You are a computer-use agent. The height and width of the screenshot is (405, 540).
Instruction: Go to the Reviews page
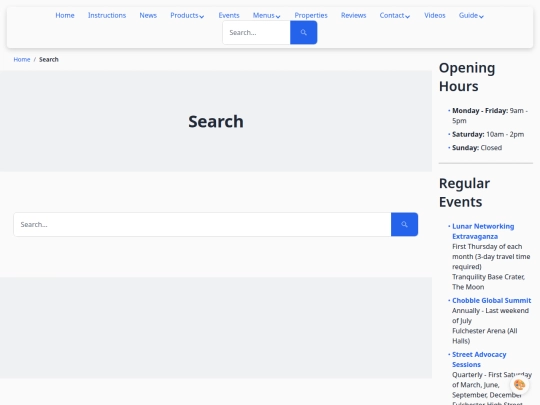353,15
